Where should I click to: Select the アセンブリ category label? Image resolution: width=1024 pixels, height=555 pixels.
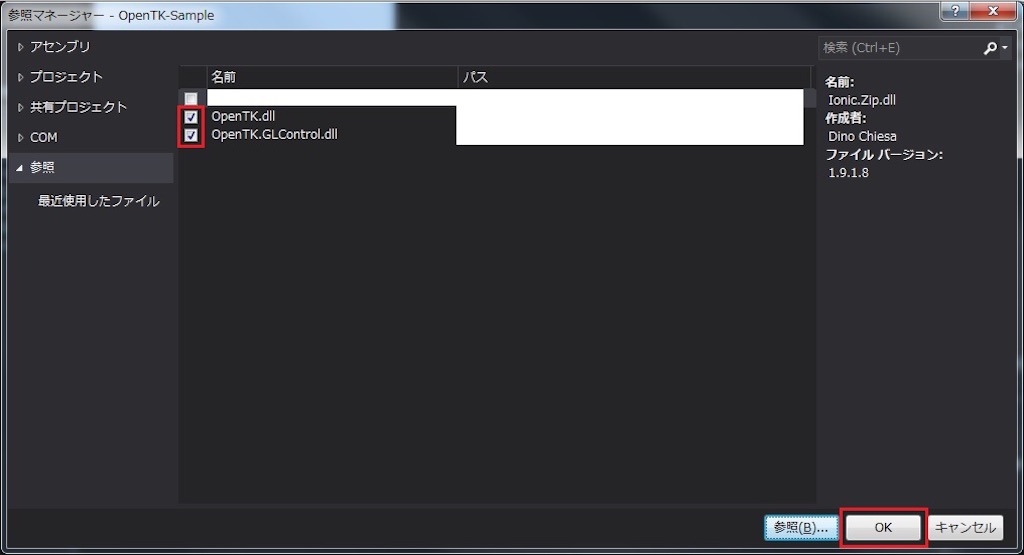(60, 47)
